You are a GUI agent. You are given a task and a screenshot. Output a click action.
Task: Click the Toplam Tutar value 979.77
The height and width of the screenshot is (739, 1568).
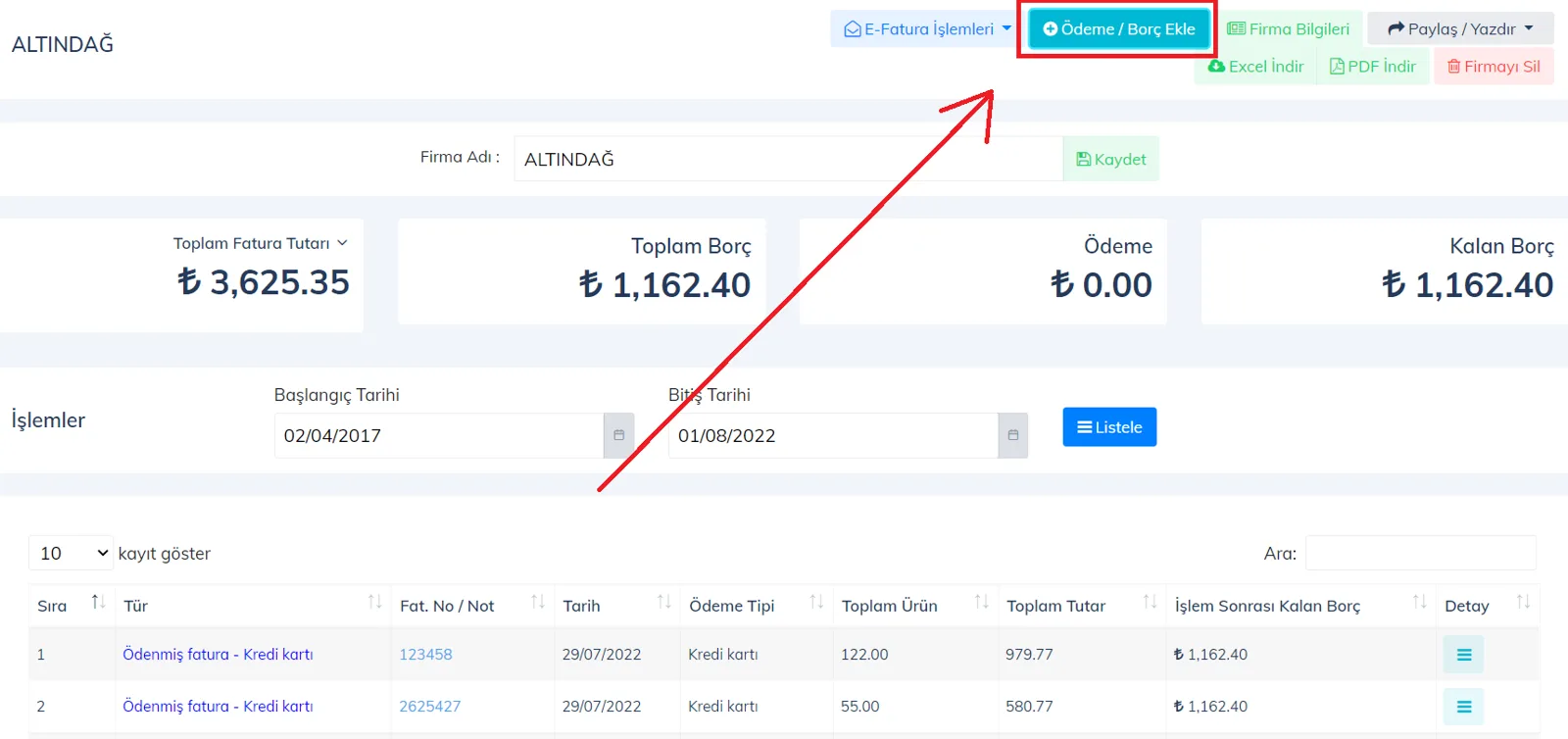1029,655
